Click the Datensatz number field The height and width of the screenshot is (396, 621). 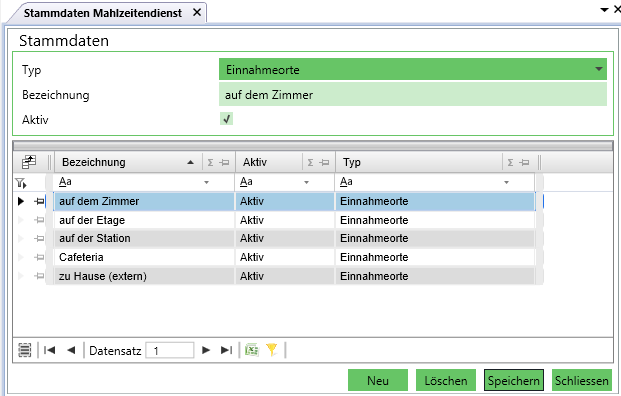click(170, 350)
